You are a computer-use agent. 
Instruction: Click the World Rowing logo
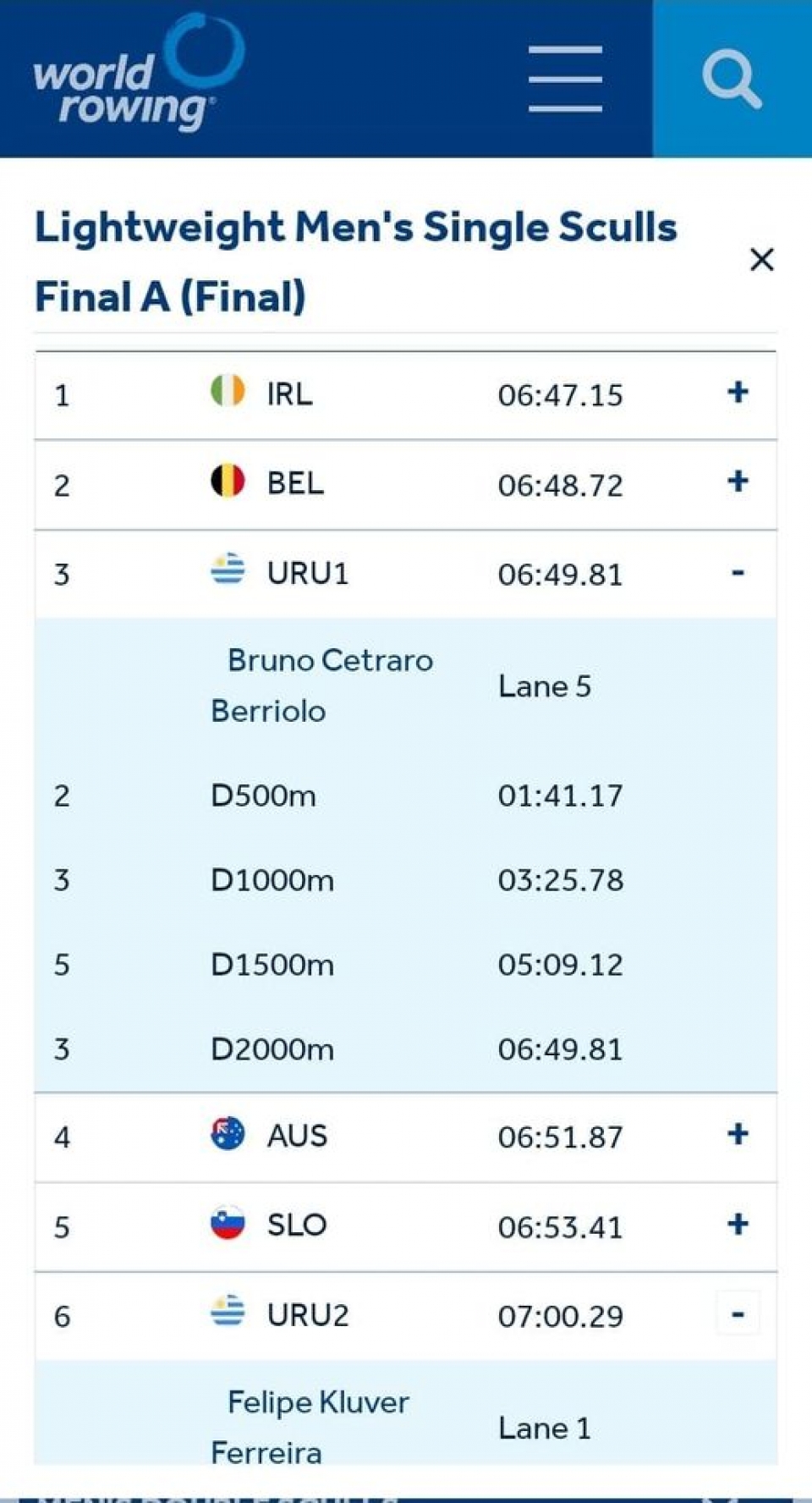139,73
